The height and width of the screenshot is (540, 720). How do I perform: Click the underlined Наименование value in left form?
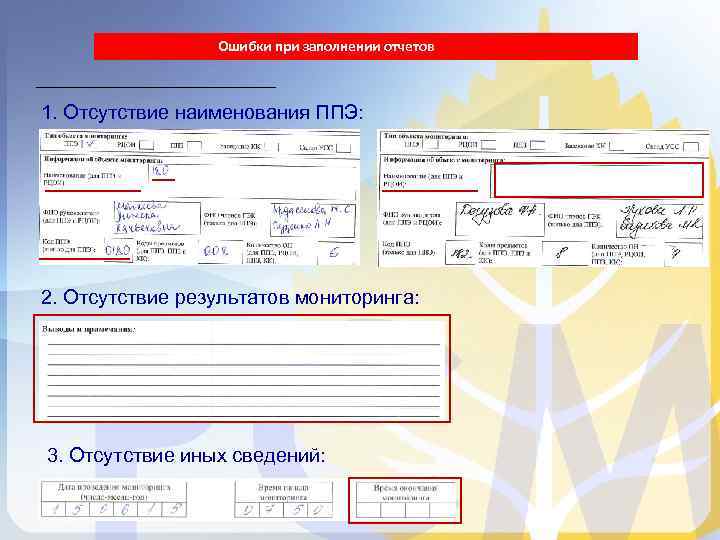[162, 172]
